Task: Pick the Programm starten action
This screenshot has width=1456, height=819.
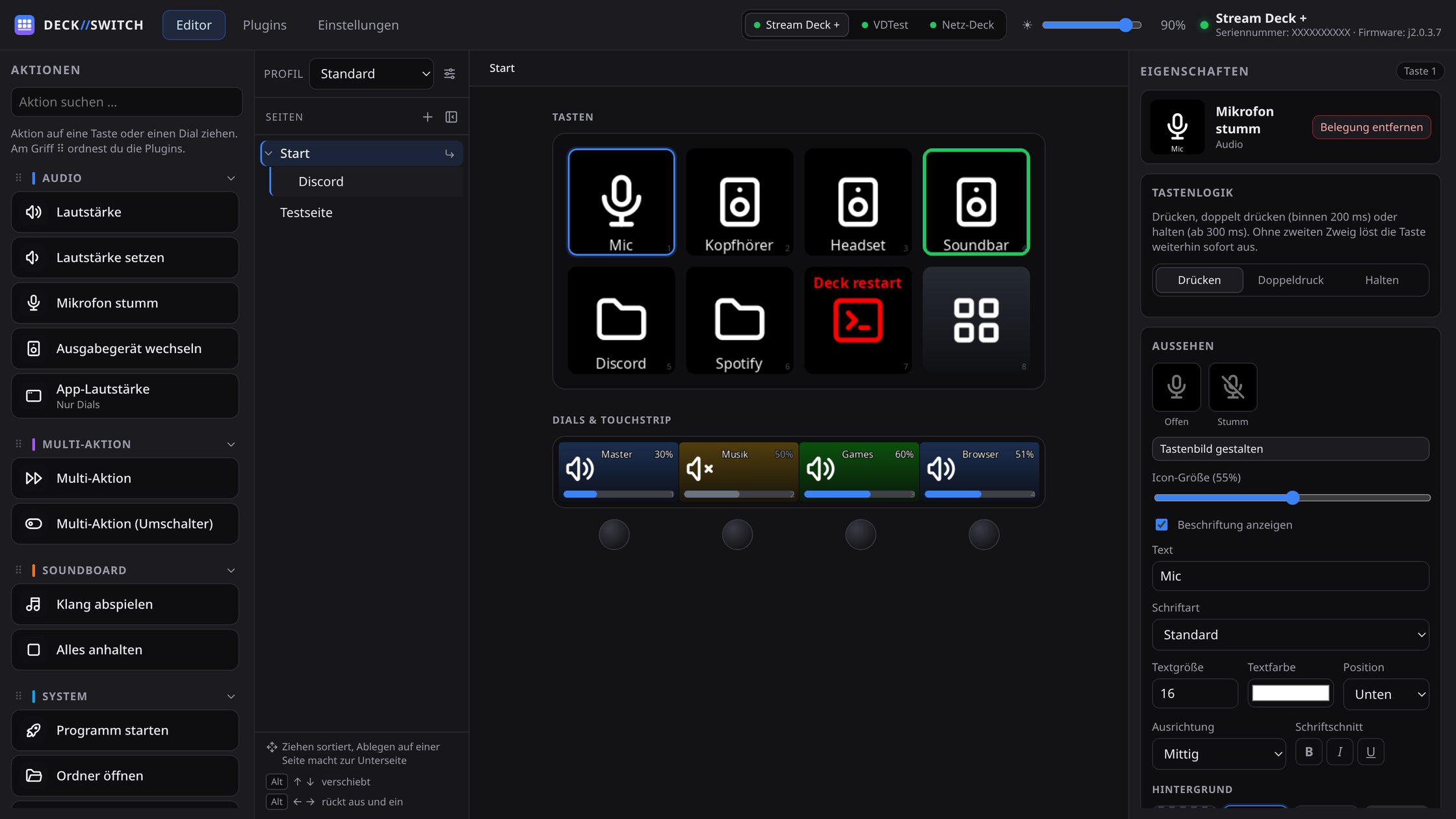Action: pos(125,731)
